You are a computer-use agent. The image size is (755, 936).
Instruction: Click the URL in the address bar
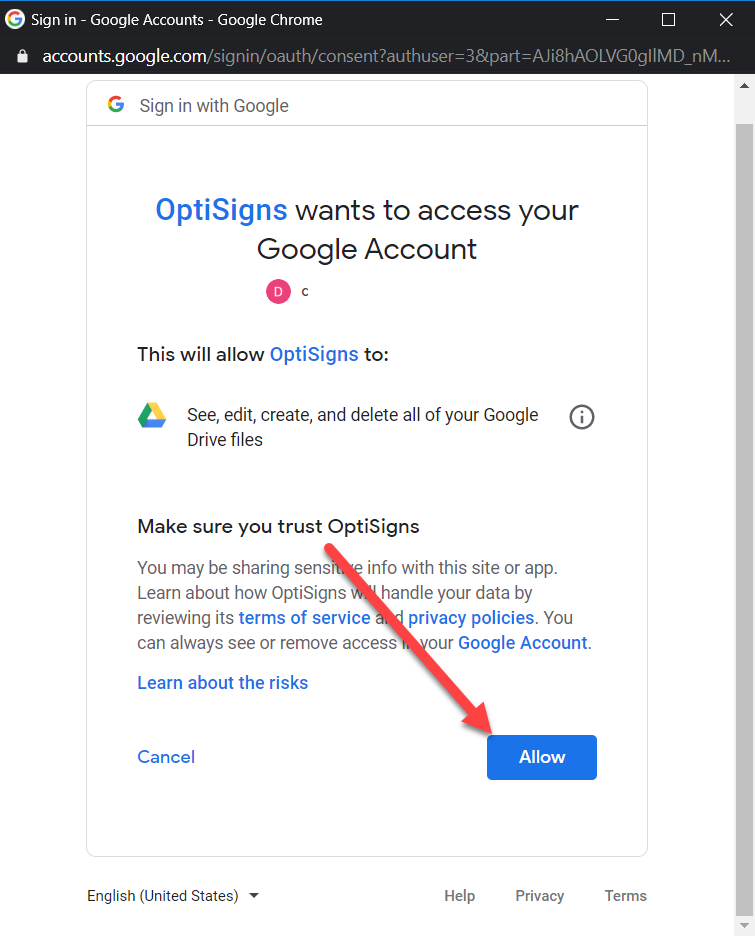386,56
